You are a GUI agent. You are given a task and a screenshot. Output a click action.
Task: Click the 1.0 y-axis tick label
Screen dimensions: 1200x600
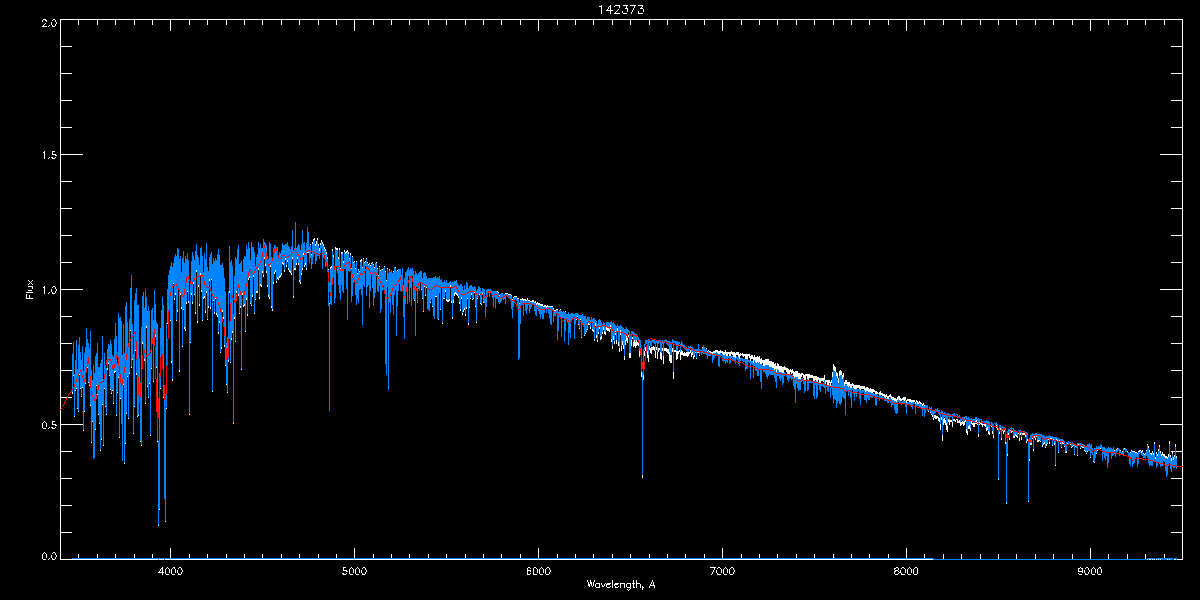point(49,290)
